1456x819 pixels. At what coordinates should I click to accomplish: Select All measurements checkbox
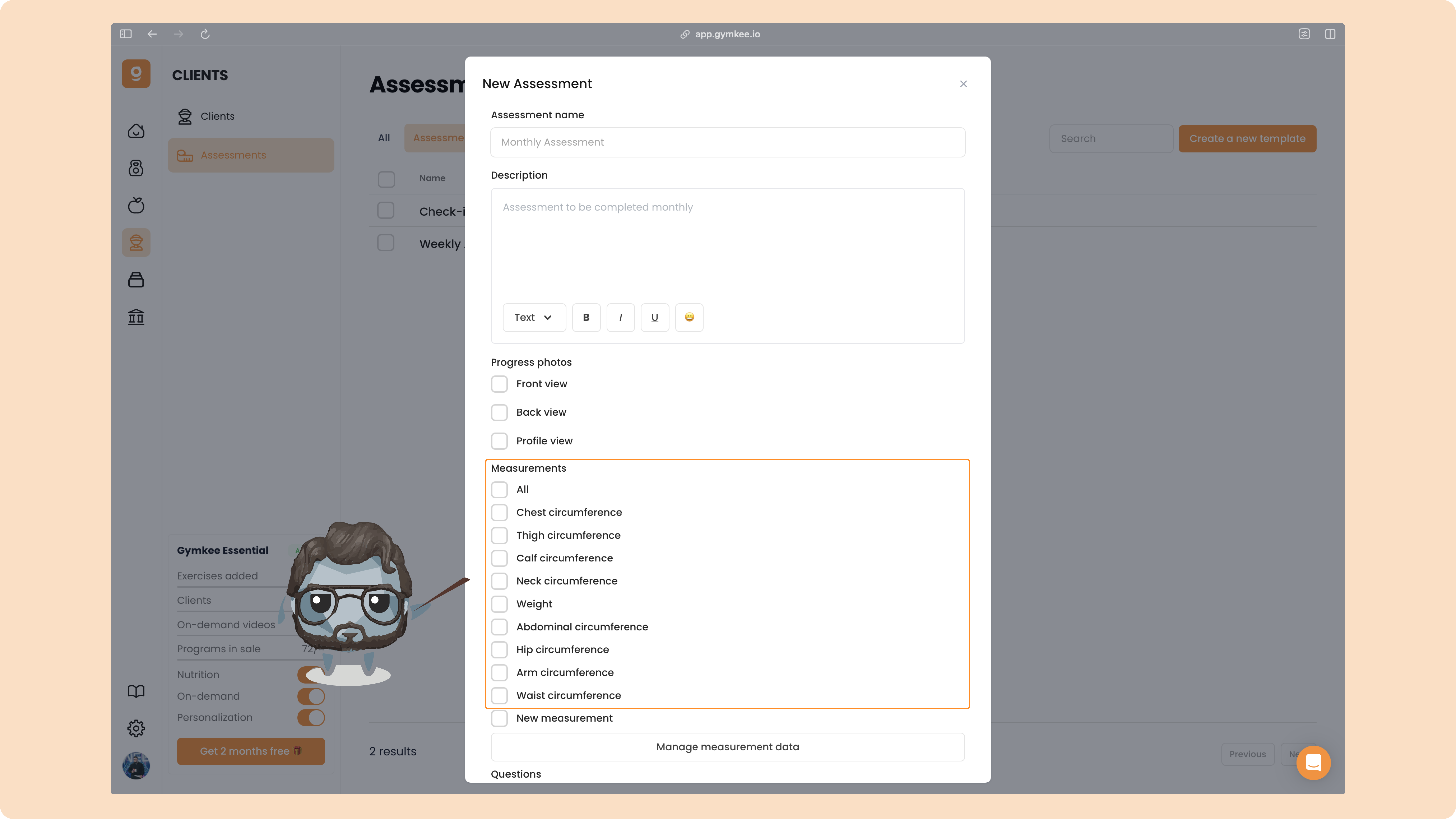(499, 490)
